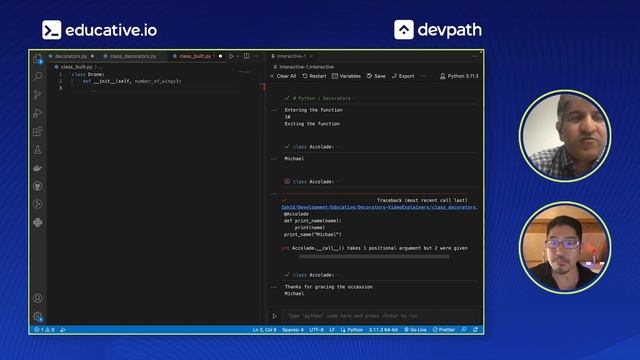Screen dimensions: 640x360
Task: Open the interactive toolbar overflow ellipsis
Action: pyautogui.click(x=423, y=76)
